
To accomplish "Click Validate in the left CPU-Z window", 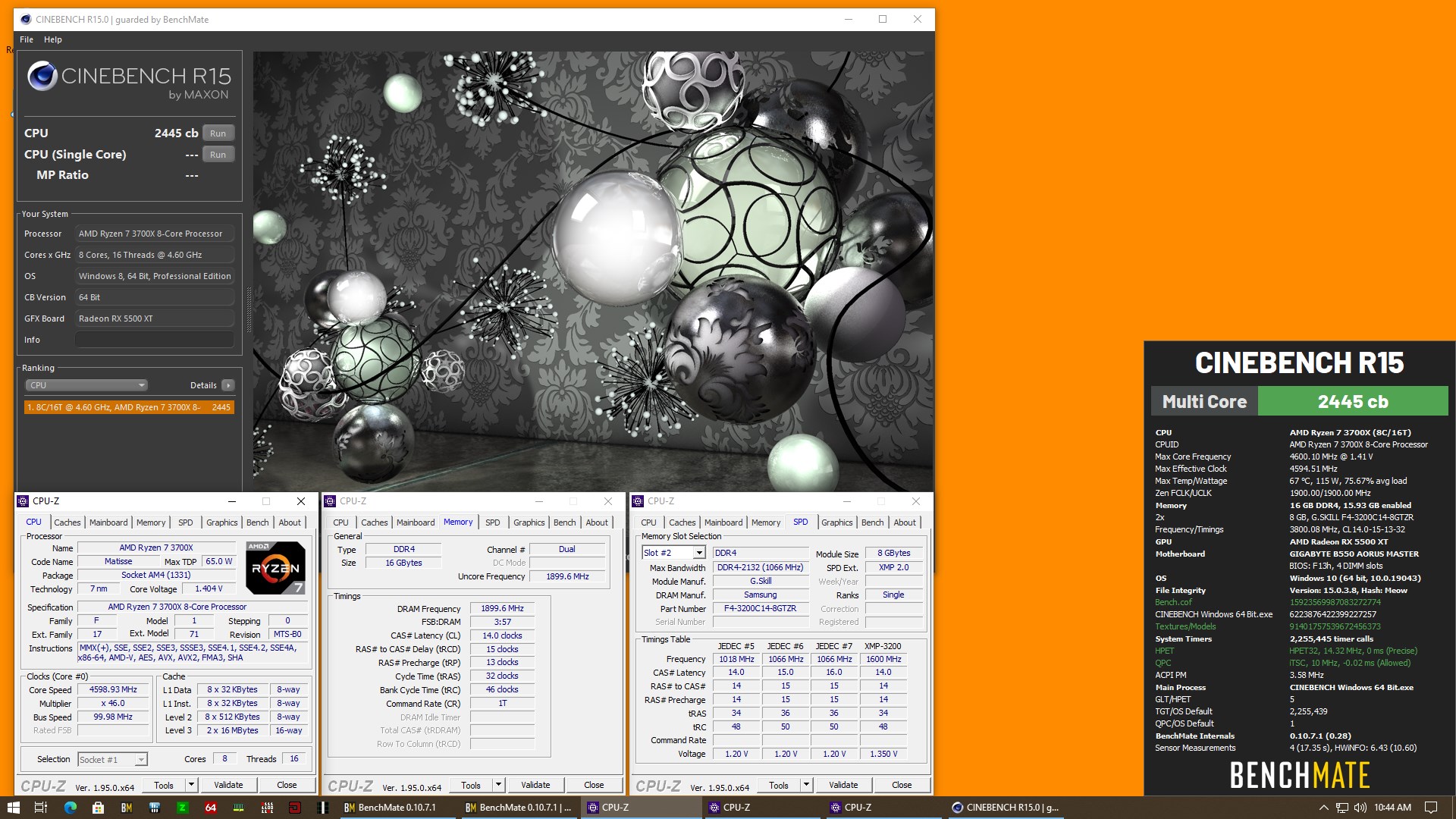I will pos(228,786).
